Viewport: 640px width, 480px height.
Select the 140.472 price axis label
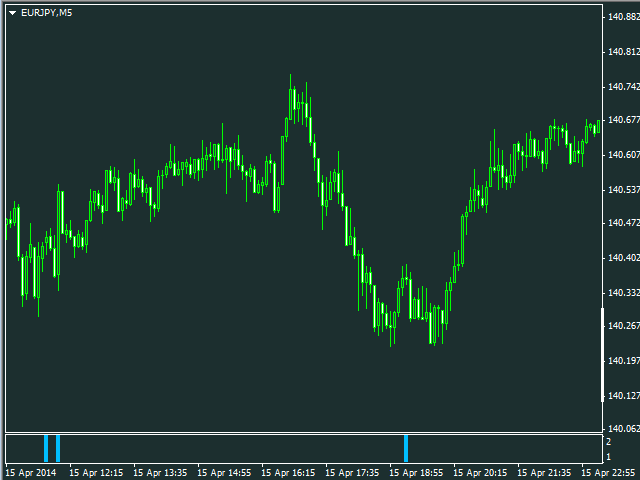pos(624,223)
